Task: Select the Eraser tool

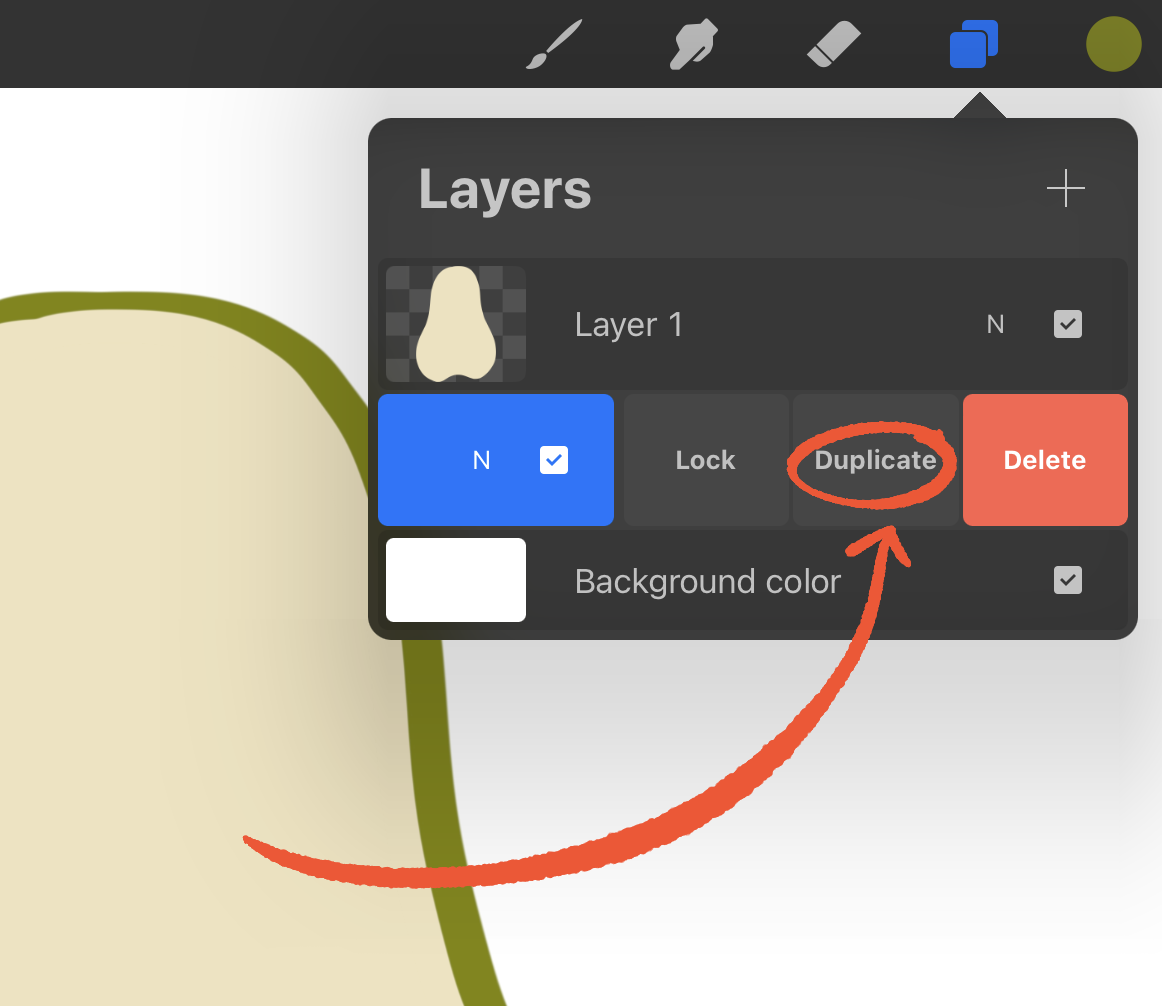Action: click(832, 46)
